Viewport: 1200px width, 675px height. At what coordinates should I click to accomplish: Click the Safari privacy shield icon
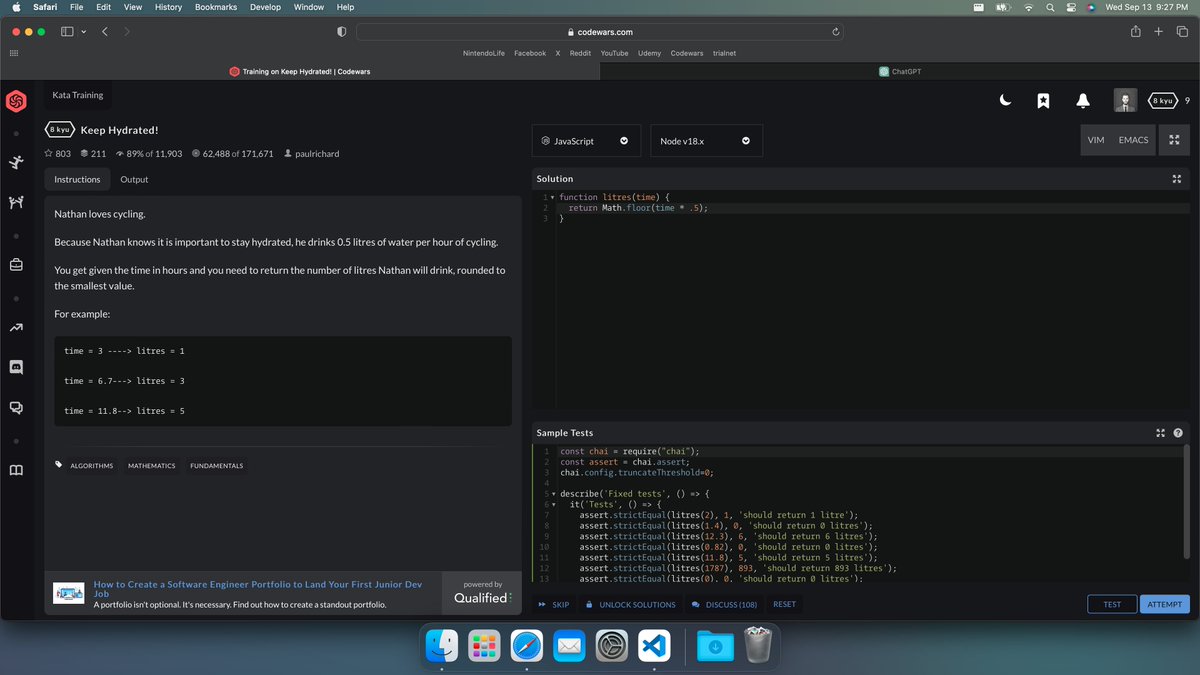point(341,32)
